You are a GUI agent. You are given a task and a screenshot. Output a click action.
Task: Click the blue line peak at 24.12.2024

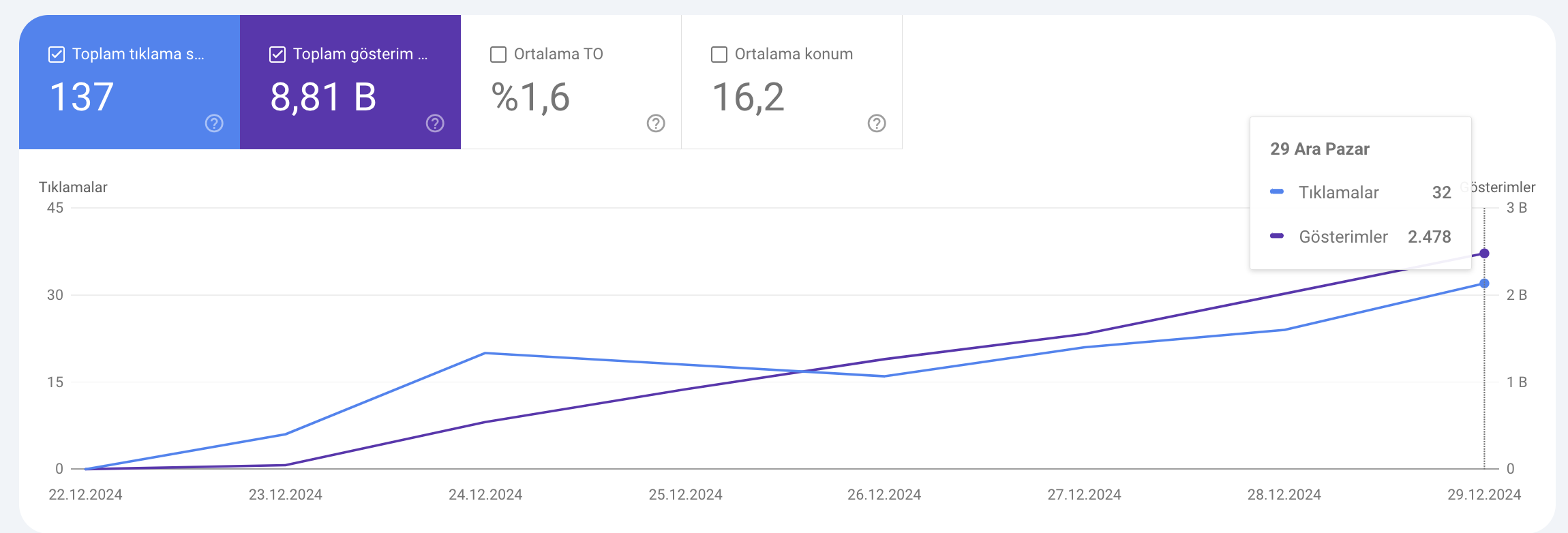pos(485,353)
